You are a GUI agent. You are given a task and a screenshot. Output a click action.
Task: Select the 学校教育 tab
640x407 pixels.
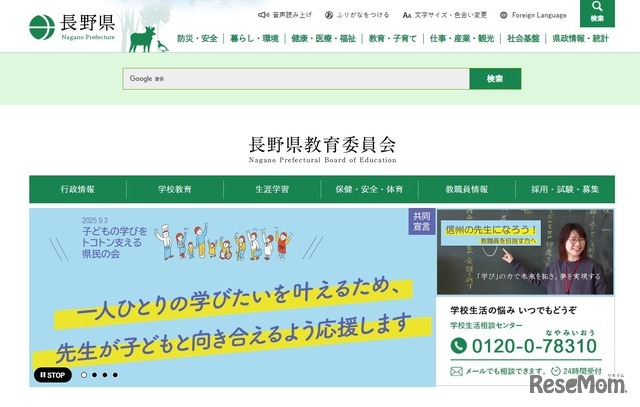[175, 189]
